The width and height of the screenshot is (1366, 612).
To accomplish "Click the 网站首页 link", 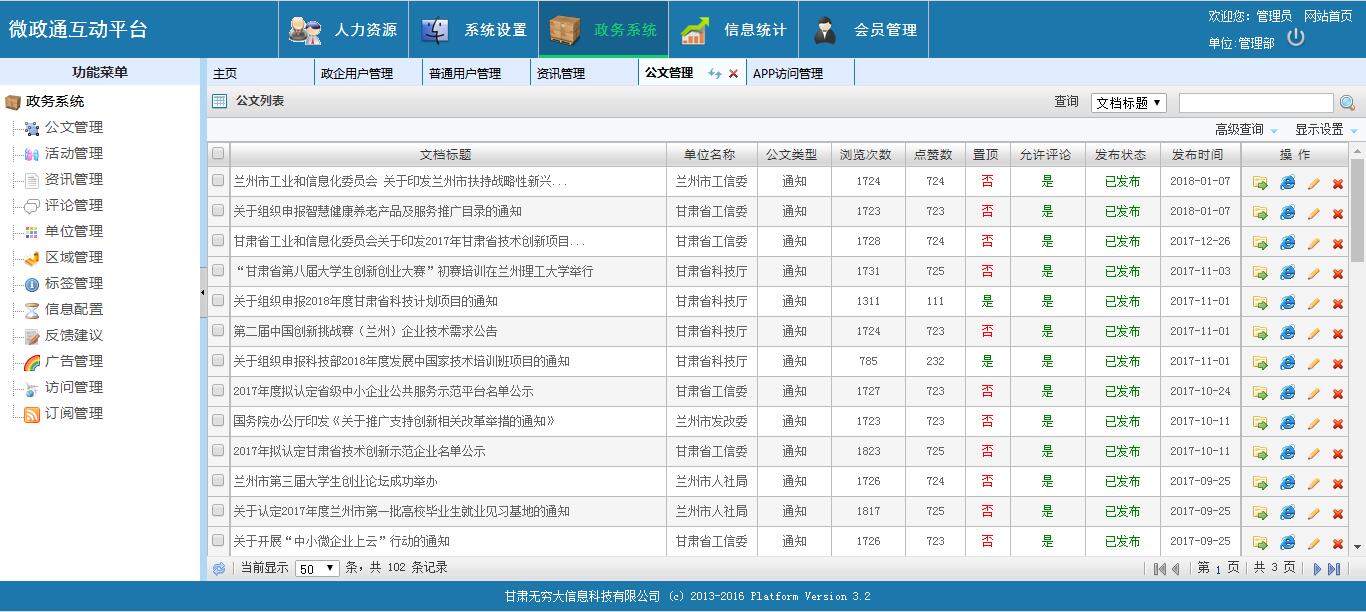I will point(1328,16).
